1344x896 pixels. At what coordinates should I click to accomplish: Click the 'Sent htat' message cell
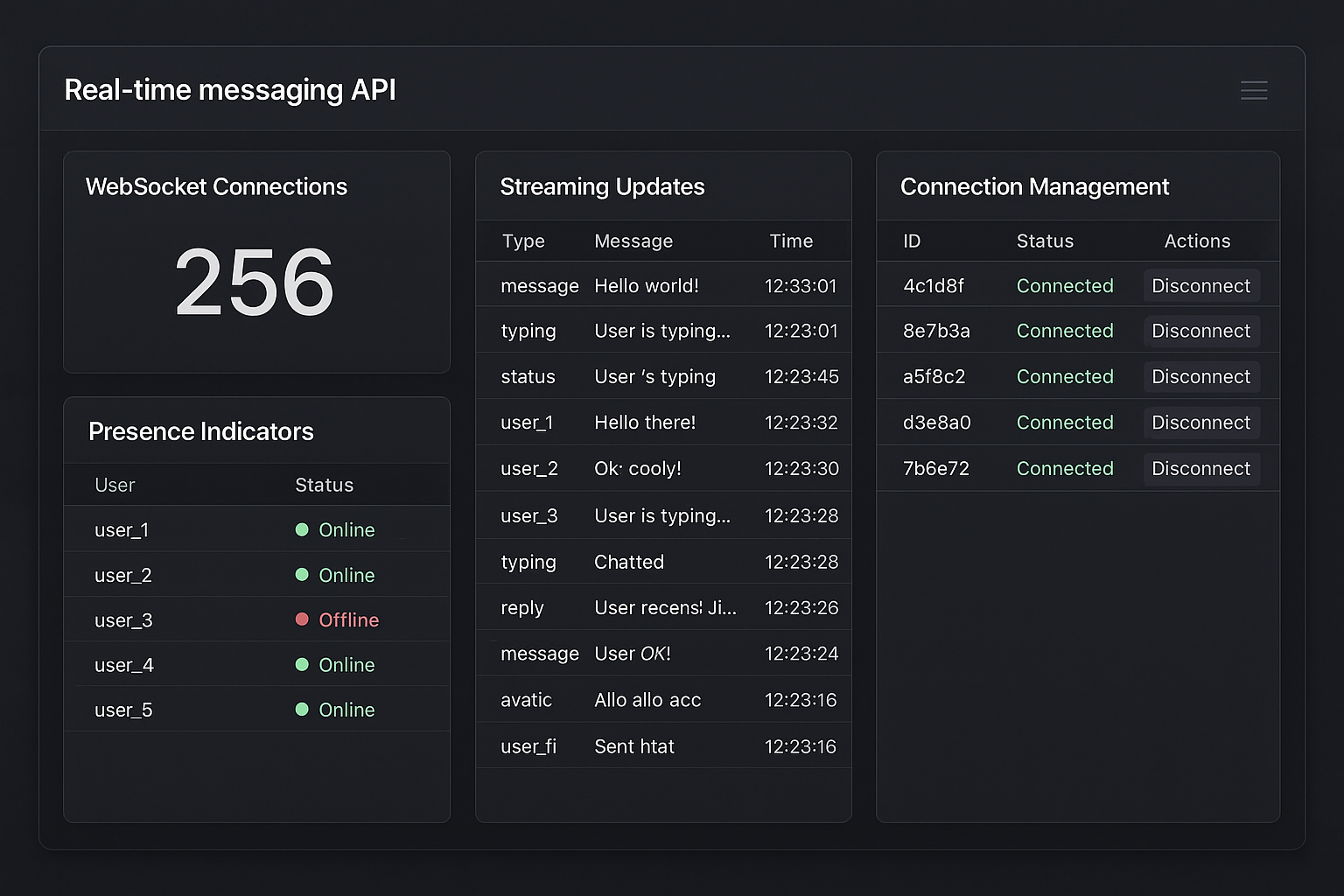pyautogui.click(x=634, y=746)
